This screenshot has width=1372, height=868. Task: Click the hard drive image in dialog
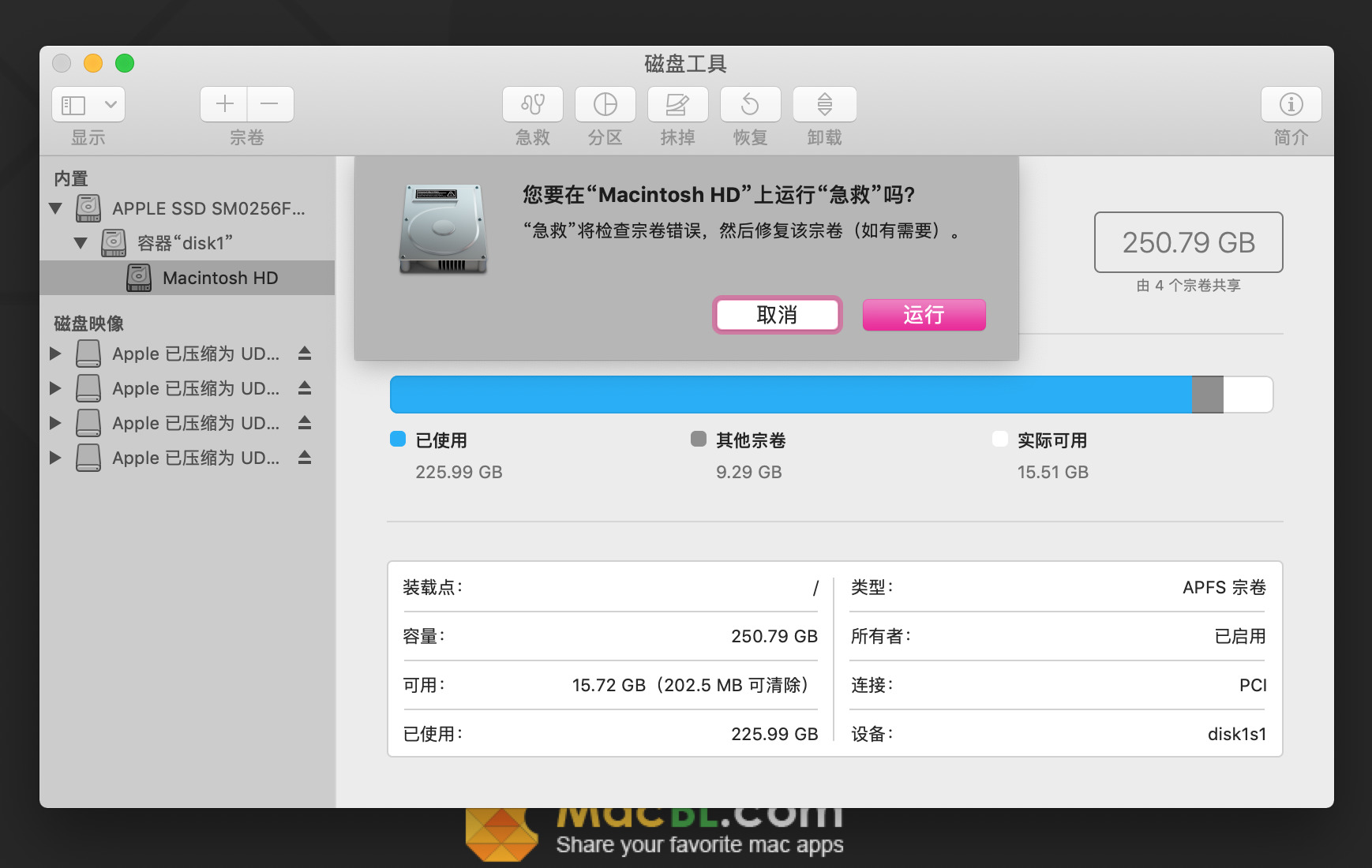point(443,229)
